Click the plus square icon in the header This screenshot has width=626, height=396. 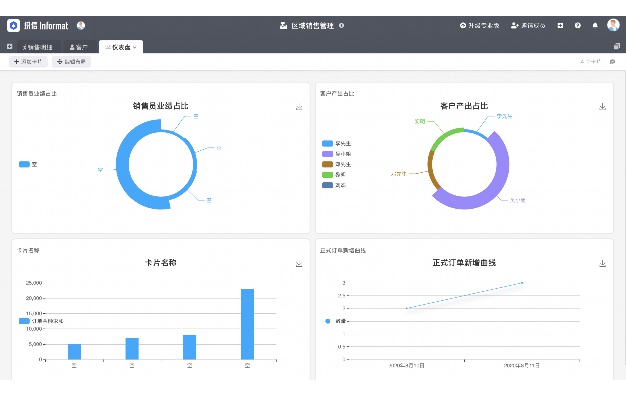[x=561, y=26]
